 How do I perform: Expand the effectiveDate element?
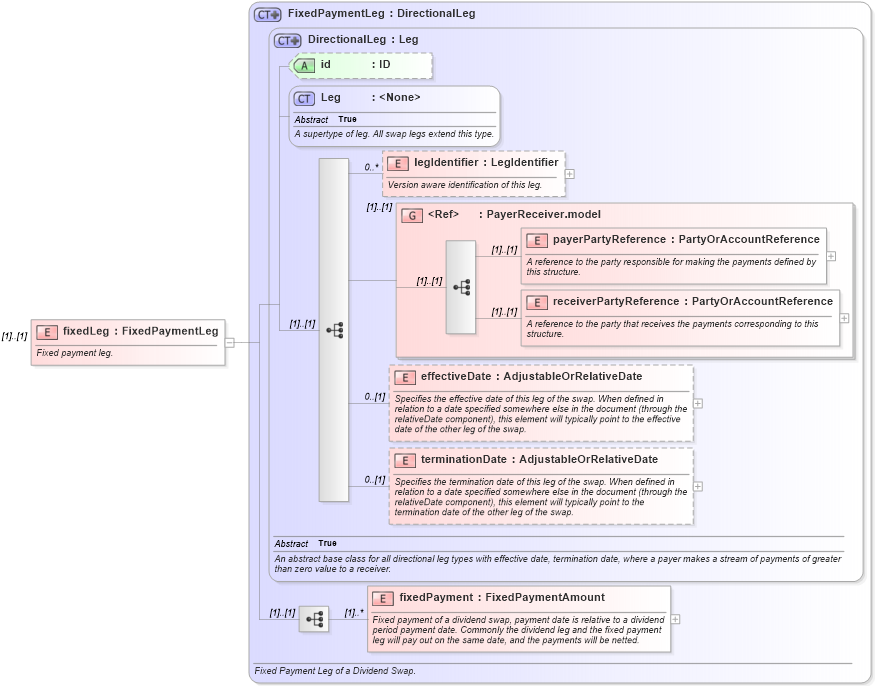tap(698, 404)
